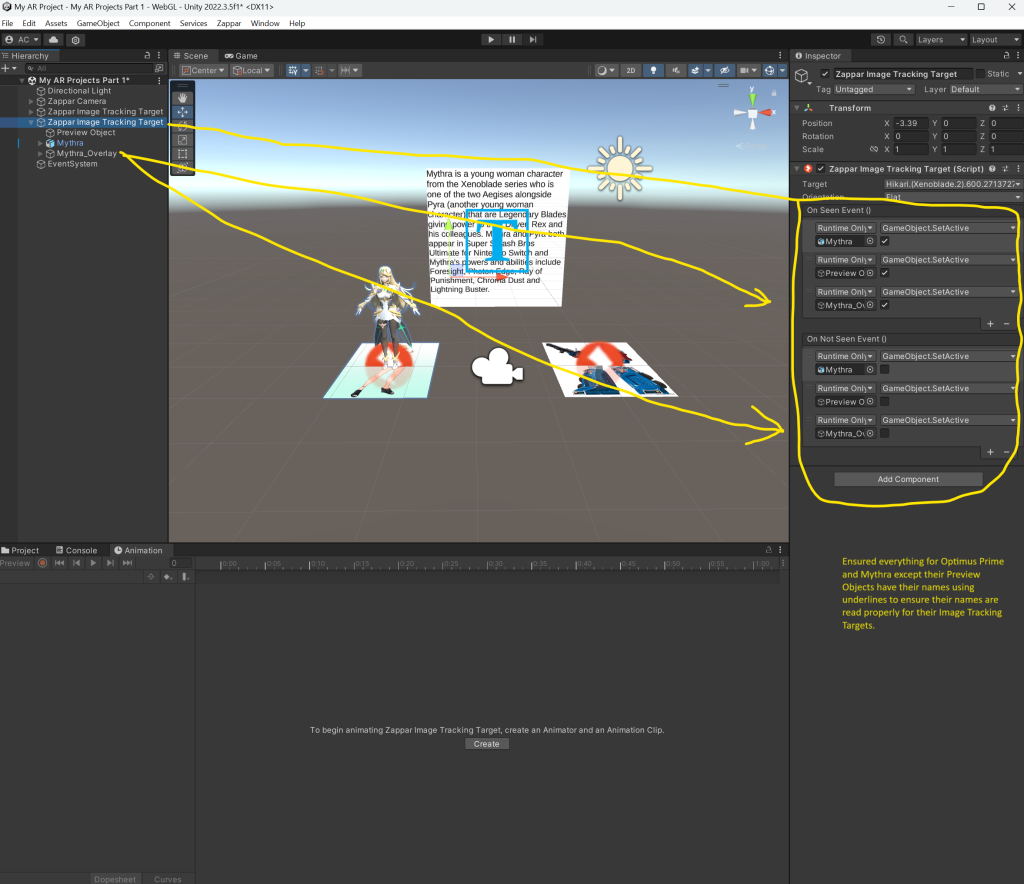The height and width of the screenshot is (884, 1024).
Task: Open the Layout dropdown in top bar
Action: (995, 39)
